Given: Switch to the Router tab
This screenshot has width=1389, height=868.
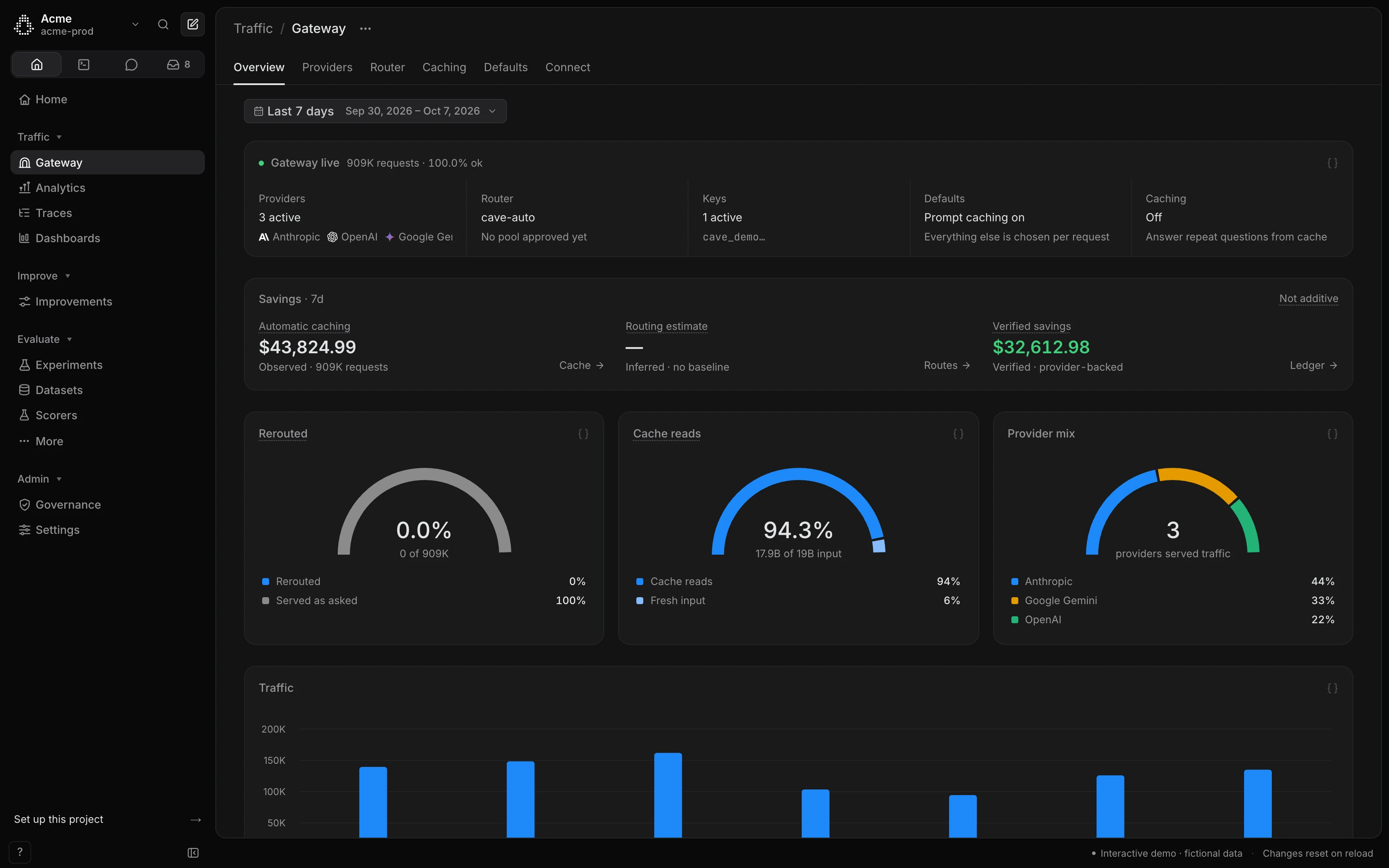Looking at the screenshot, I should (388, 67).
